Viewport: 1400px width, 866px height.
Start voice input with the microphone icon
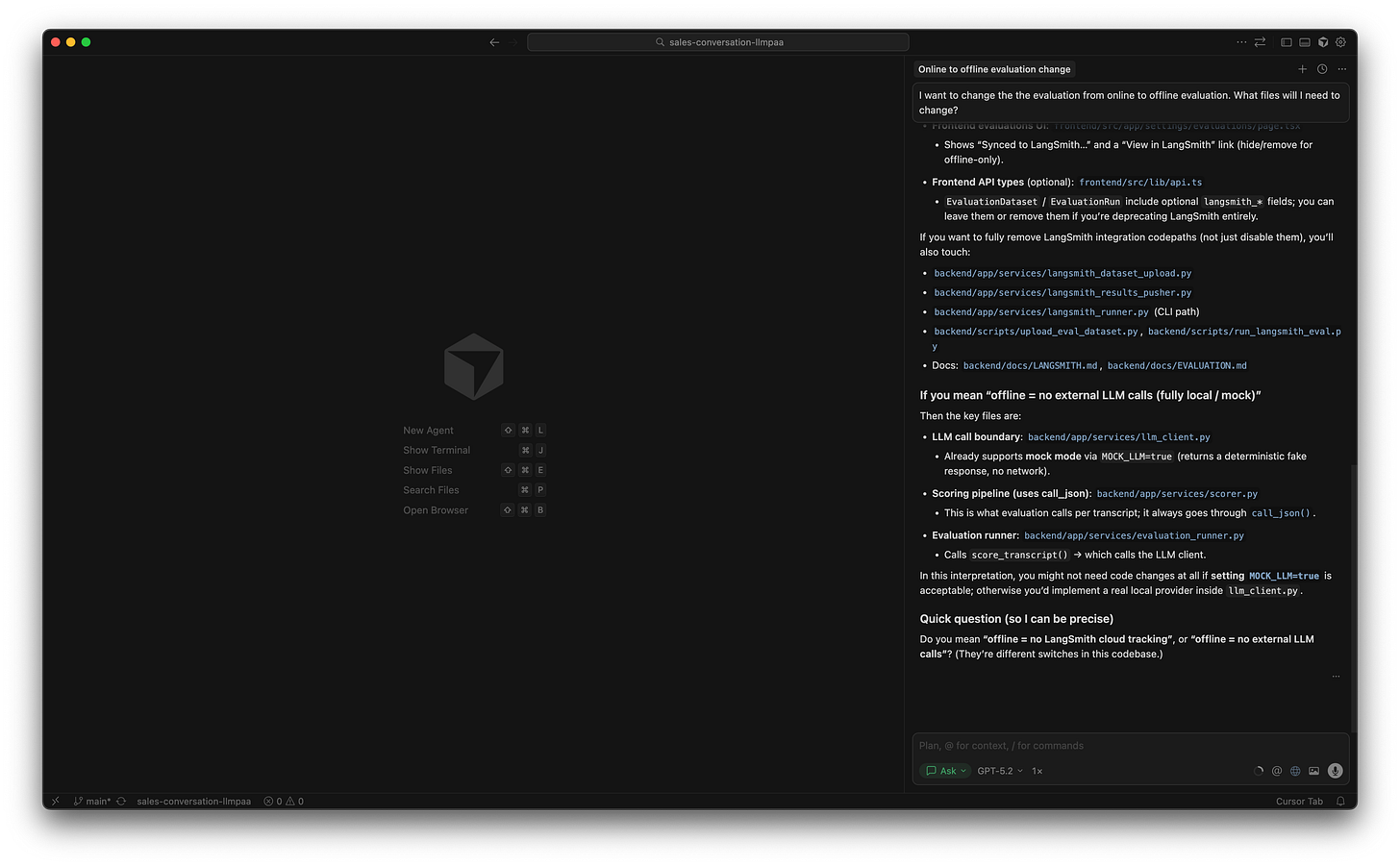pyautogui.click(x=1335, y=770)
